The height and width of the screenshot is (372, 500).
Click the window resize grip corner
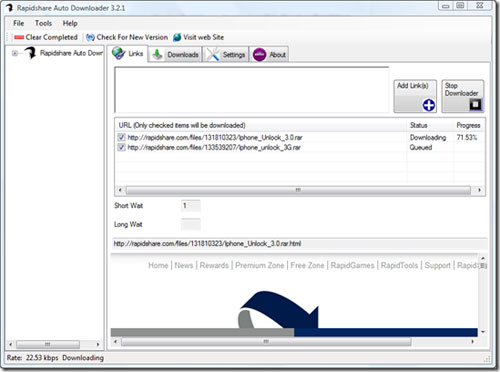[487, 359]
